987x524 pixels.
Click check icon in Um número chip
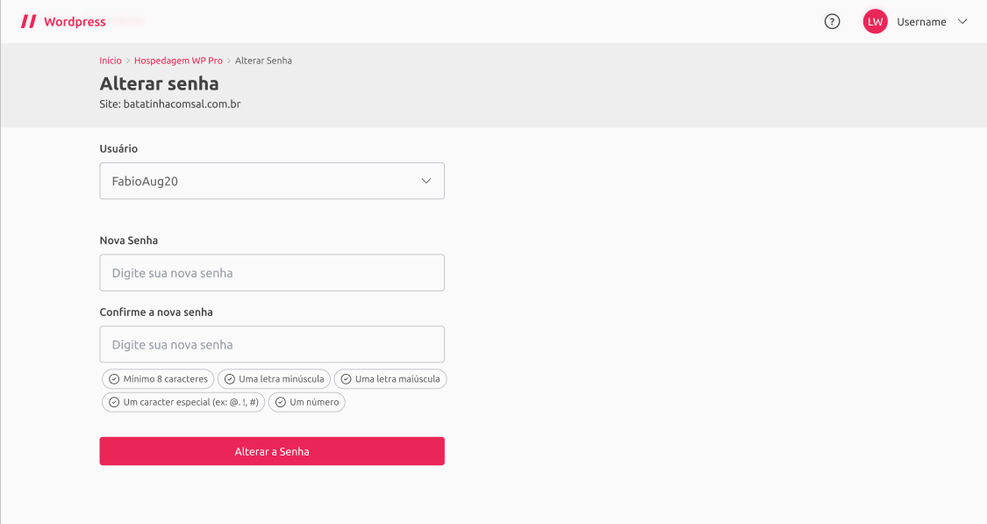281,402
